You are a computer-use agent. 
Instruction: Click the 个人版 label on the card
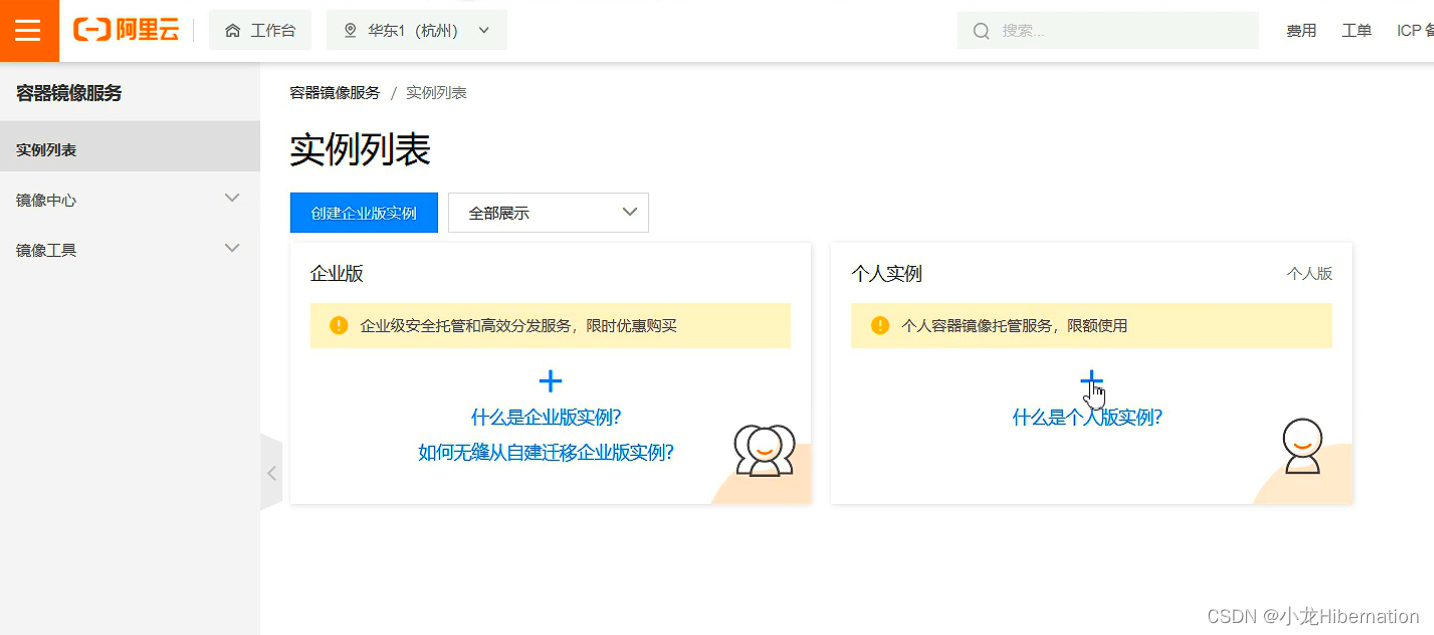pos(1309,273)
